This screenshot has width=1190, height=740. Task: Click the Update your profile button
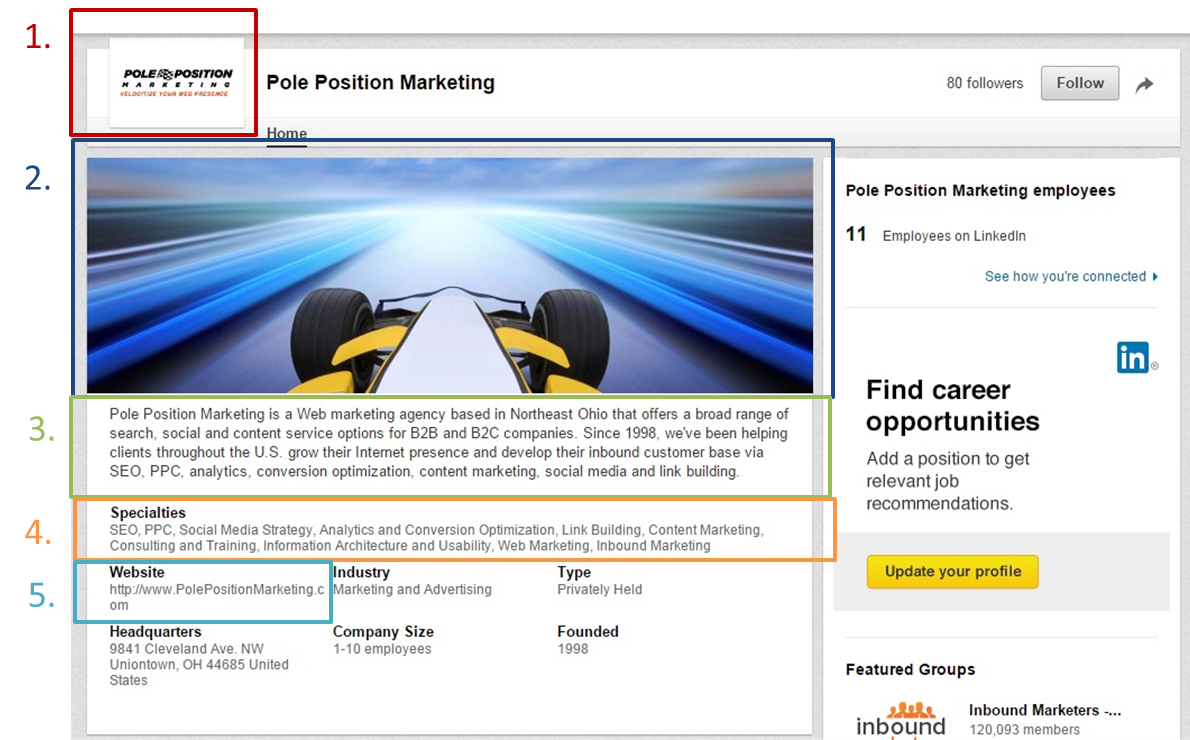pos(952,572)
